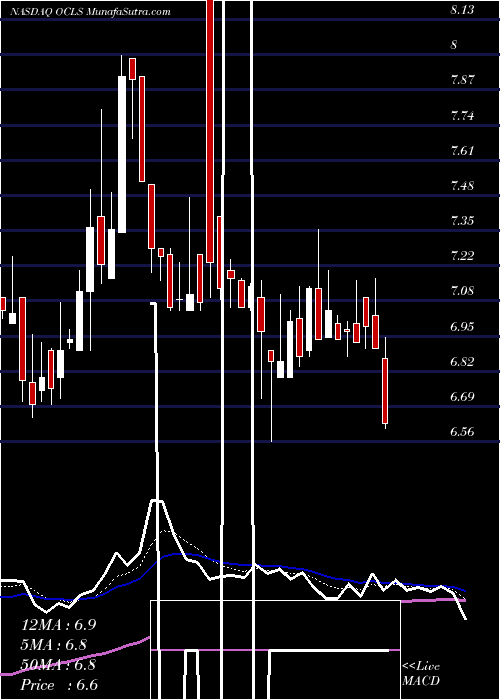Image resolution: width=500 pixels, height=700 pixels.
Task: Click the 7.74 price axis label
Action: pos(462,116)
